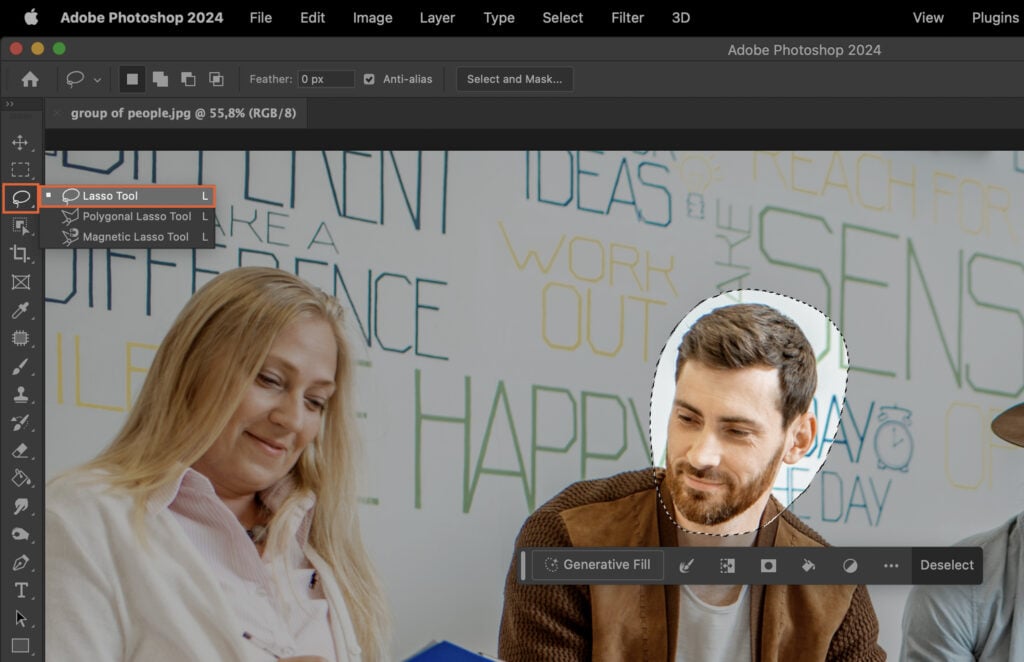Select the Rectangular Marquee tool

coord(22,170)
